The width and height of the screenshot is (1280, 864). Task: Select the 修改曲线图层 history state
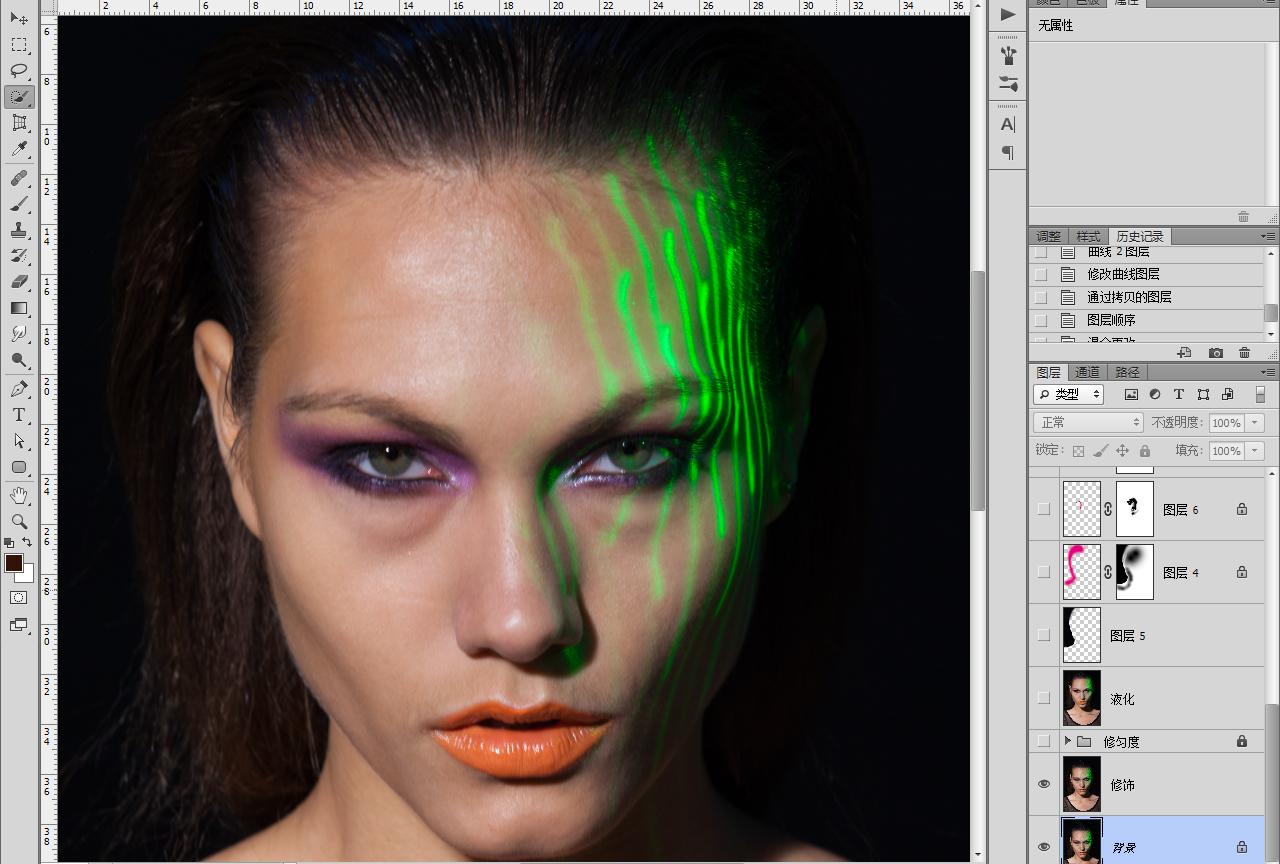[1123, 274]
